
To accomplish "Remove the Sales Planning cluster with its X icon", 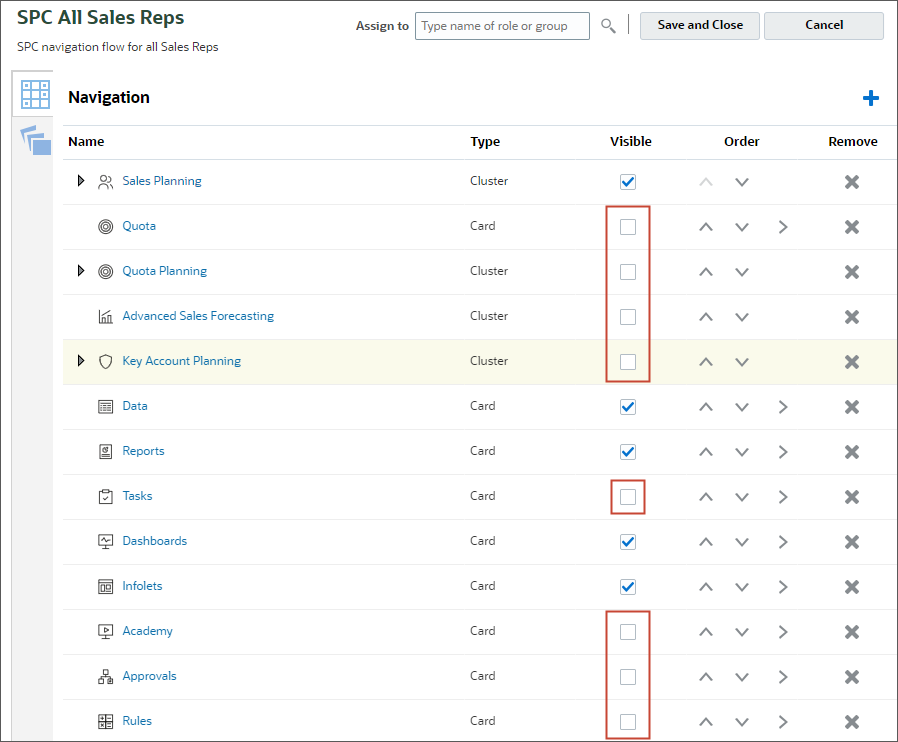I will coord(851,181).
